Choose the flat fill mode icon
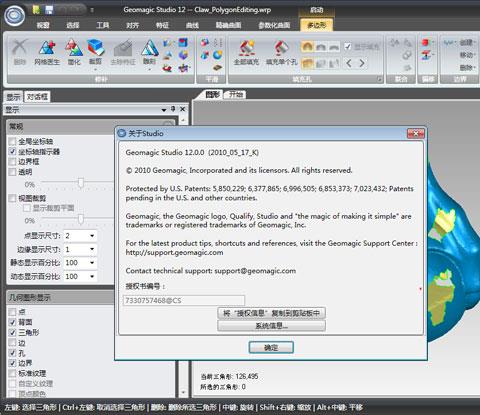 coord(334,47)
